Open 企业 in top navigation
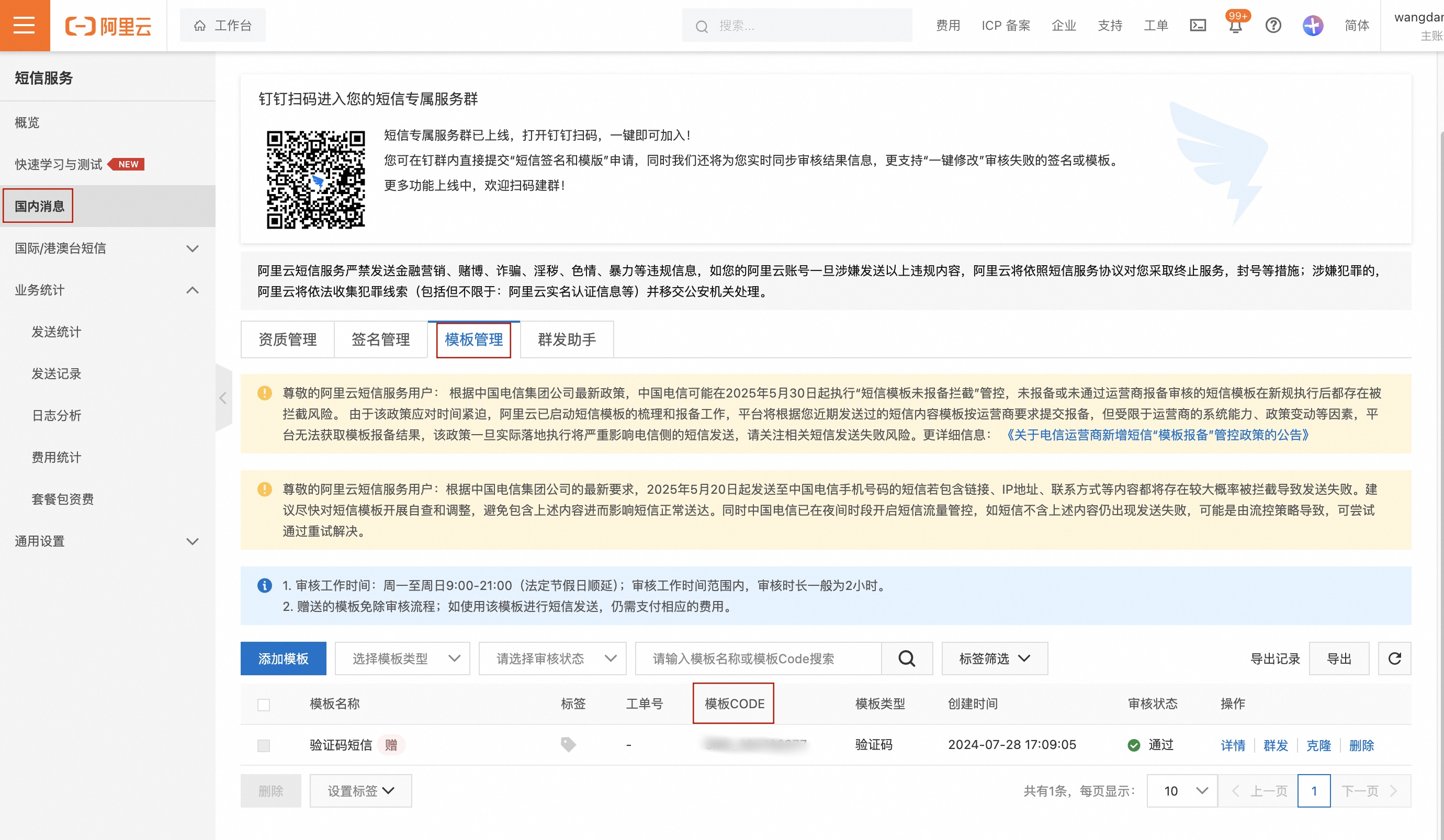The width and height of the screenshot is (1444, 840). 1064,25
